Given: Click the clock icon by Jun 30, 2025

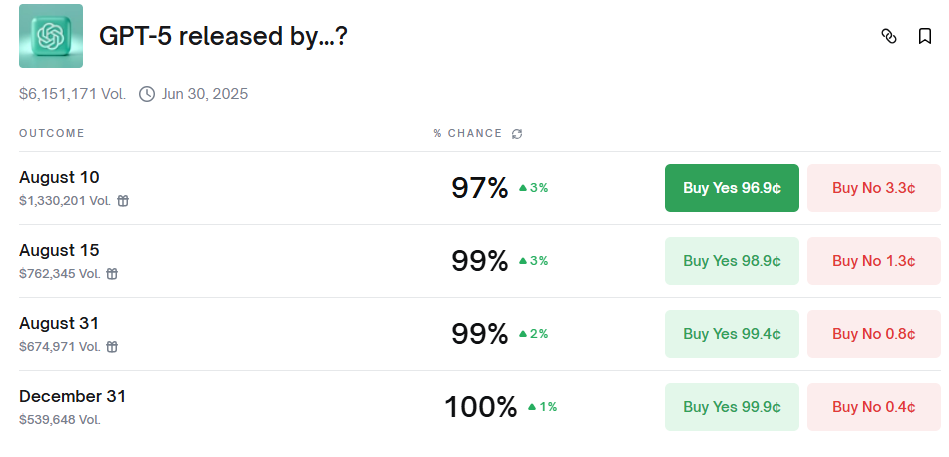Looking at the screenshot, I should coord(147,94).
